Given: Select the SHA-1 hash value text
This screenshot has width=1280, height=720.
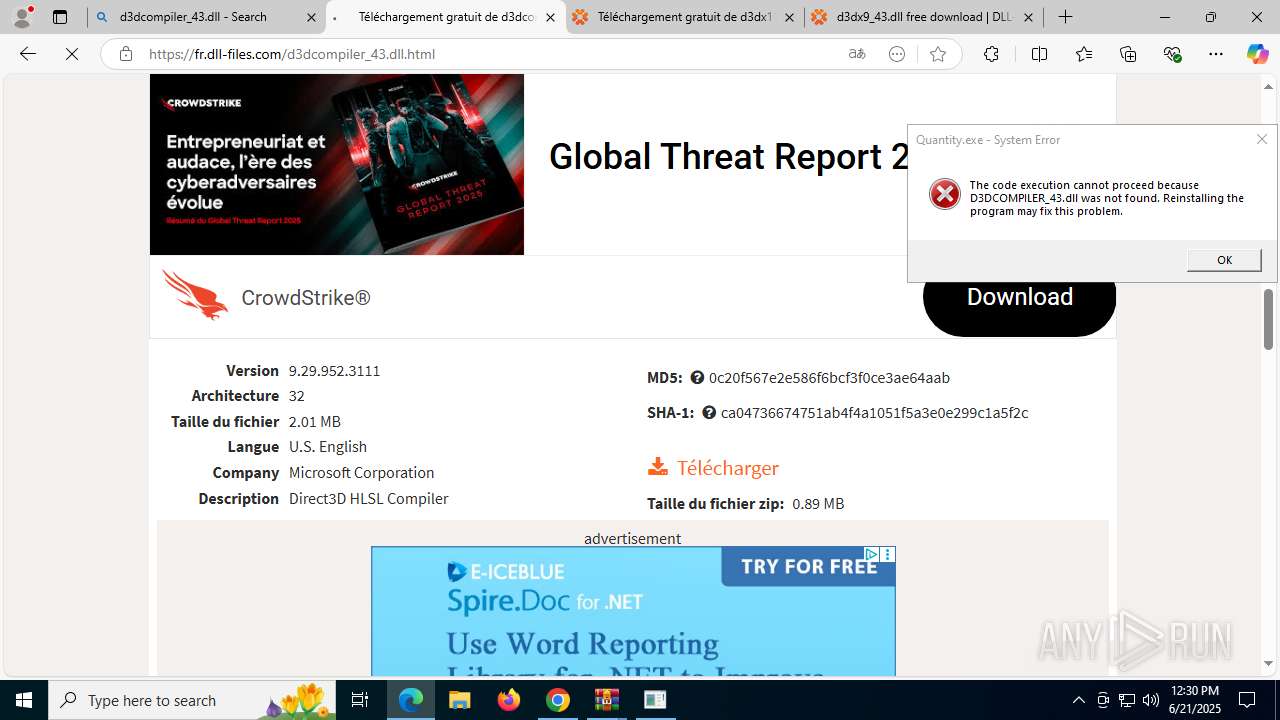Looking at the screenshot, I should pos(874,413).
